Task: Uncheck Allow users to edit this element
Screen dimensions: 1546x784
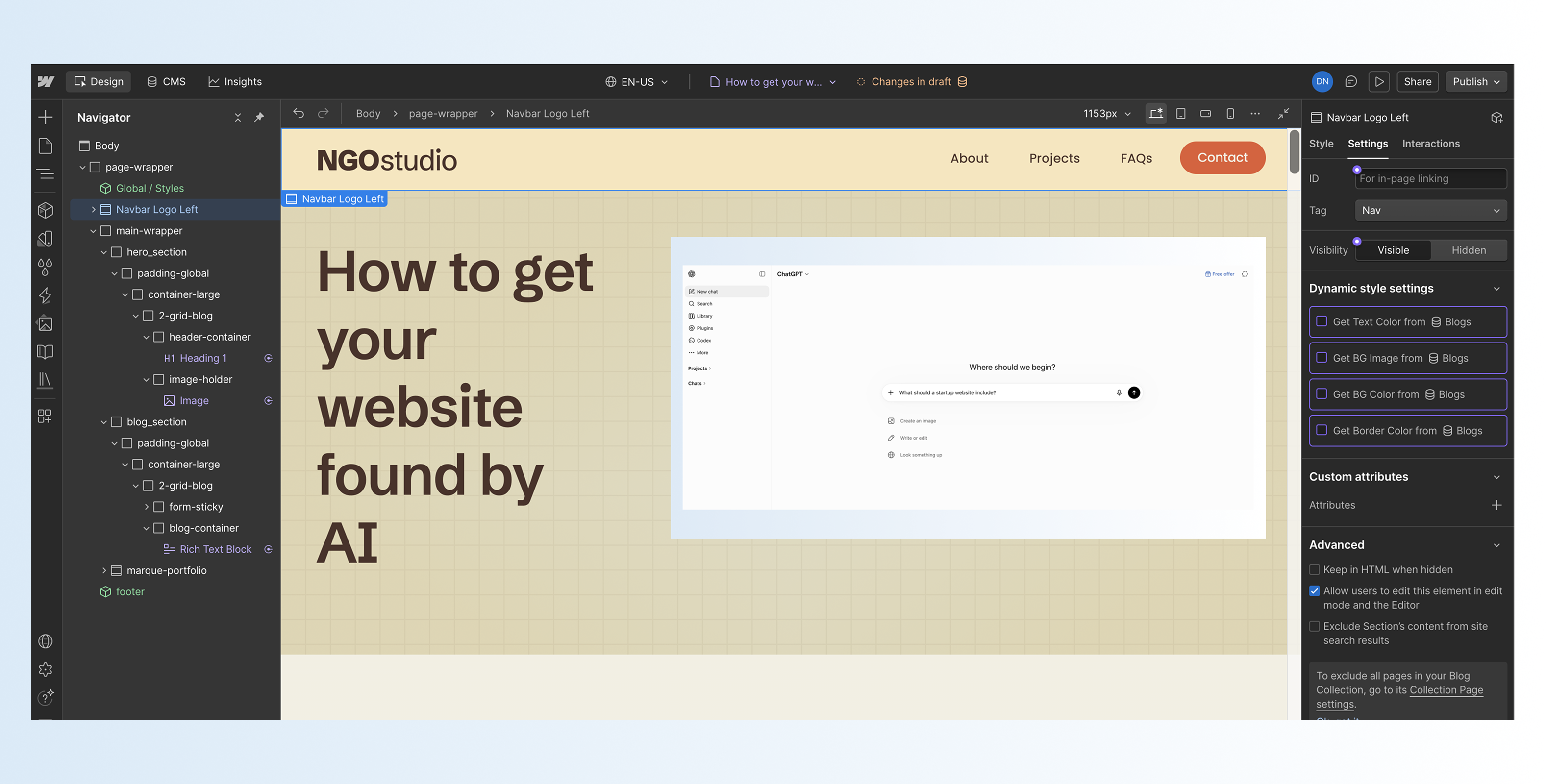Action: (1314, 591)
